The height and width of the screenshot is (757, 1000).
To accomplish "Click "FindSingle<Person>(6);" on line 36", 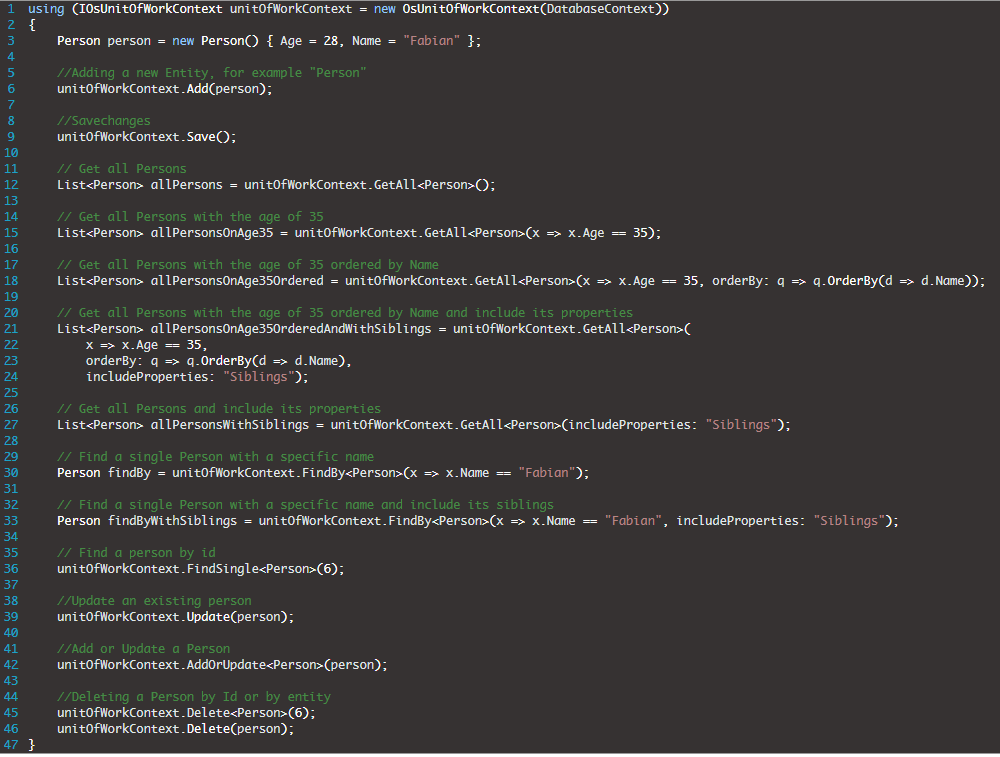I will click(265, 569).
